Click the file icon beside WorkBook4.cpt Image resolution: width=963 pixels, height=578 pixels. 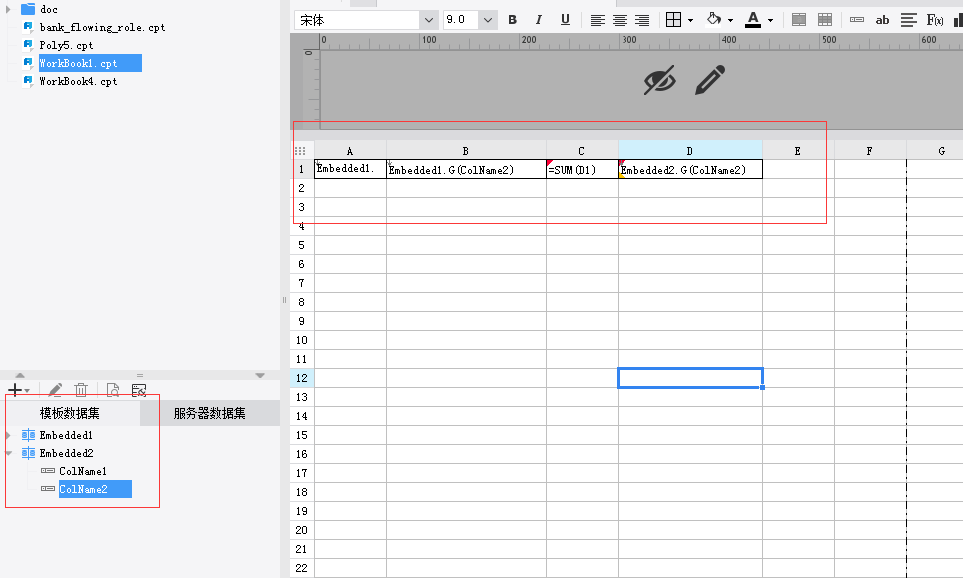pos(28,81)
